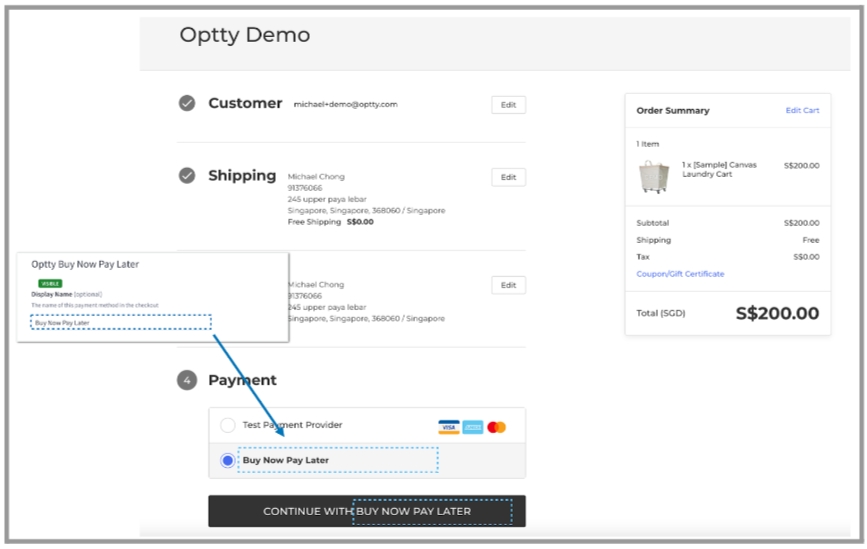The image size is (867, 549).
Task: Click the Optty Demo store title
Action: coord(244,35)
